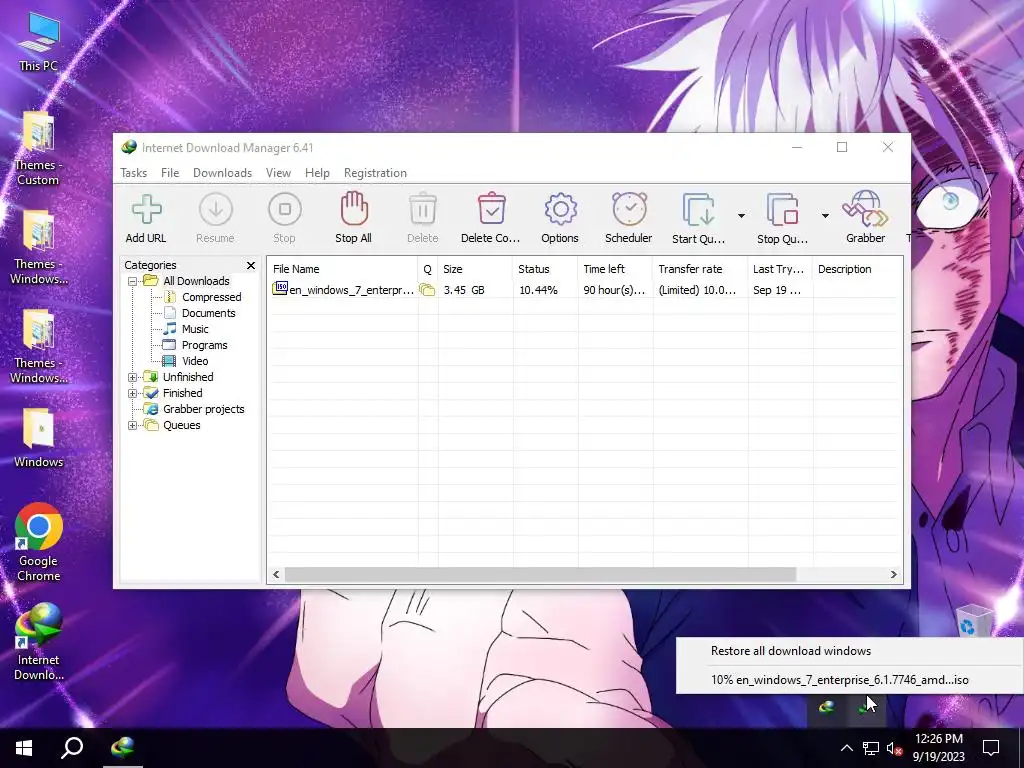Viewport: 1024px width, 768px height.
Task: Select the Google Chrome desktop shortcut
Action: (x=39, y=542)
